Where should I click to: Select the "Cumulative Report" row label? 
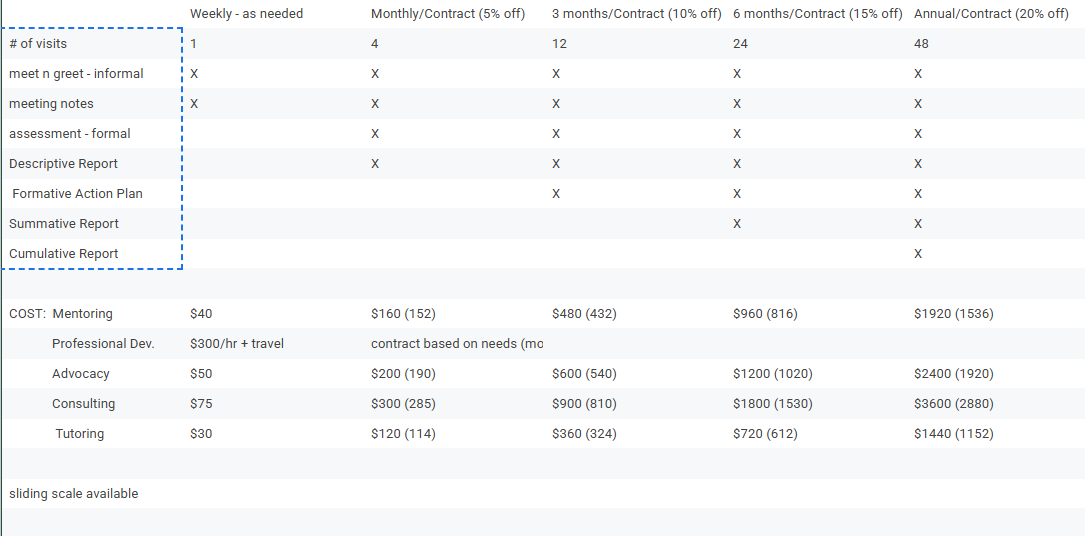64,254
